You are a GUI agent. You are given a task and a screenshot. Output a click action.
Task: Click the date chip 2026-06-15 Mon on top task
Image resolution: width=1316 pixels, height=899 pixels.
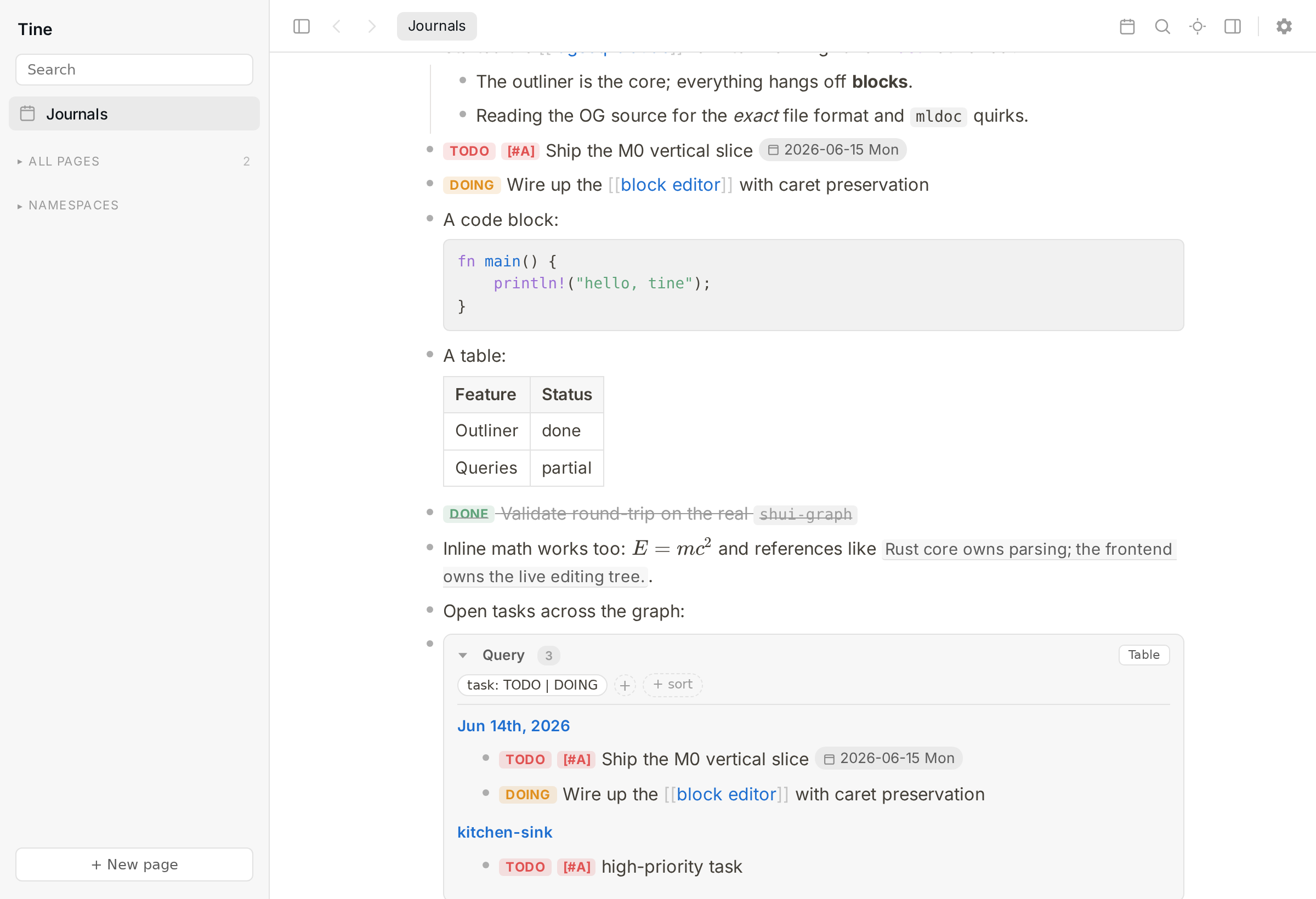click(x=832, y=150)
